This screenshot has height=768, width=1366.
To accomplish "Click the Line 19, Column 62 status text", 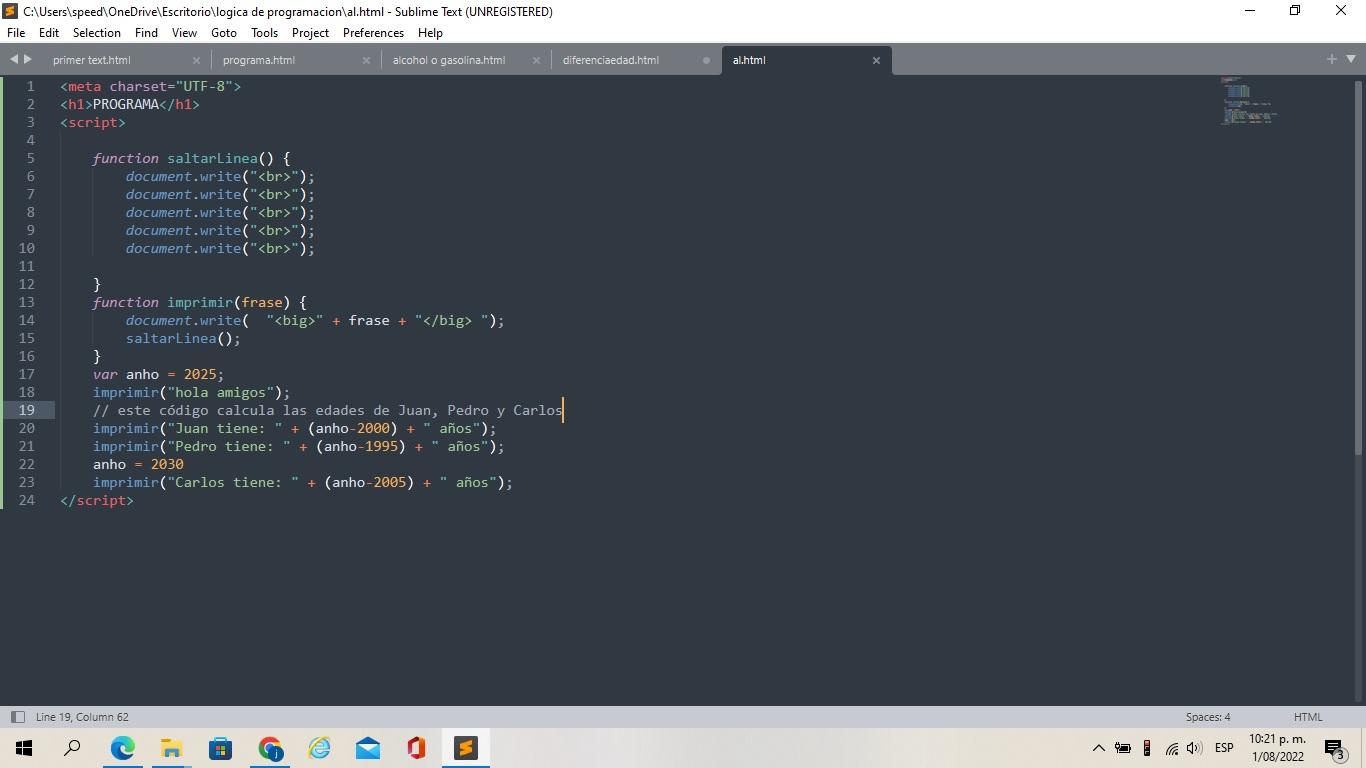I will [x=82, y=717].
